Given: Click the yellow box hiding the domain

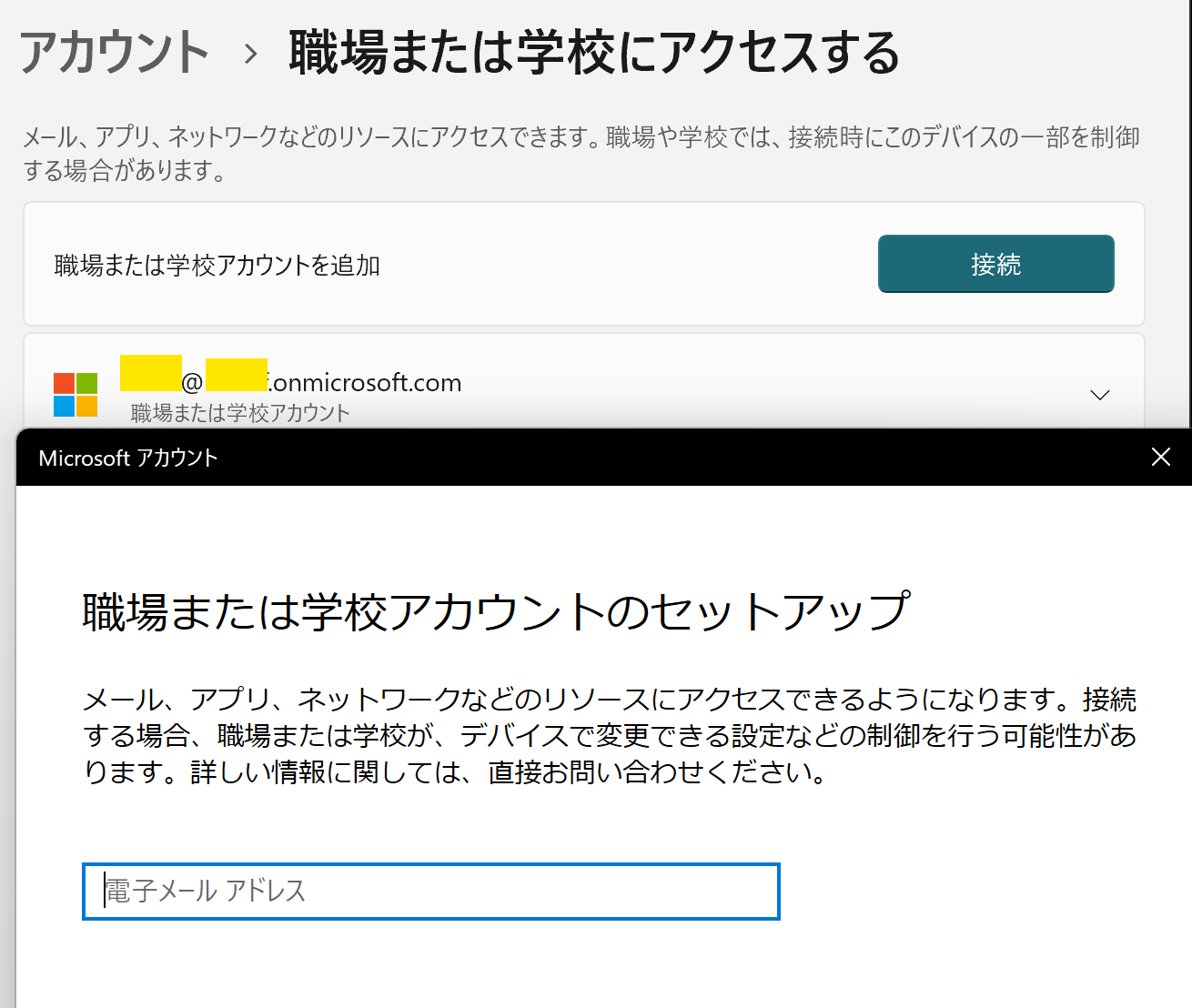Looking at the screenshot, I should pos(236,375).
